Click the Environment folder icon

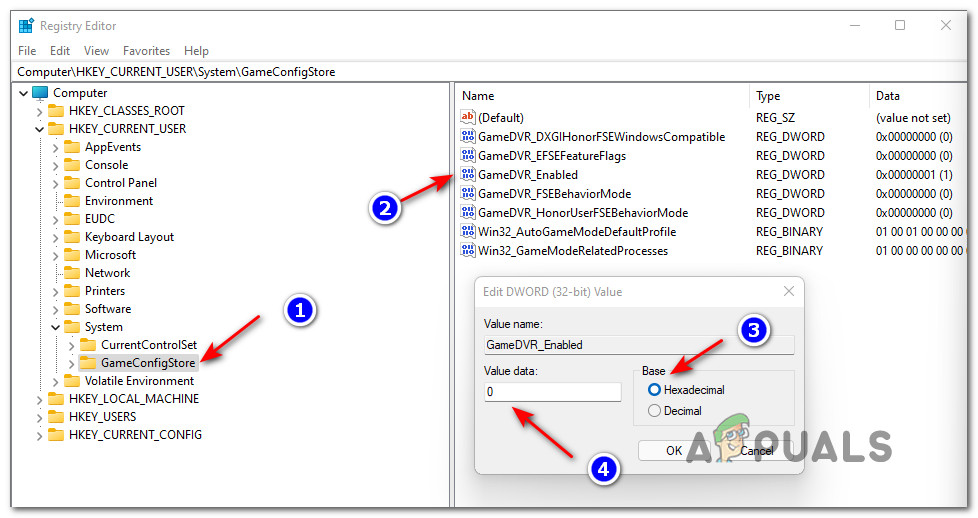tap(72, 202)
